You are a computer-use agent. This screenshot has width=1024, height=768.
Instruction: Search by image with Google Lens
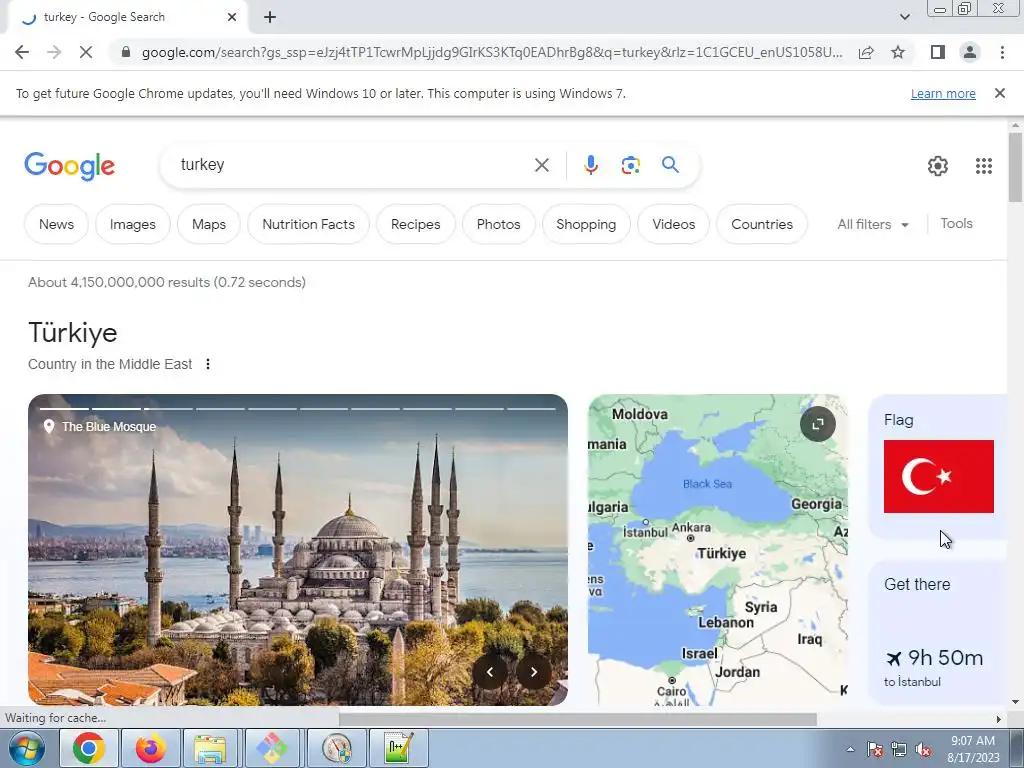[630, 165]
